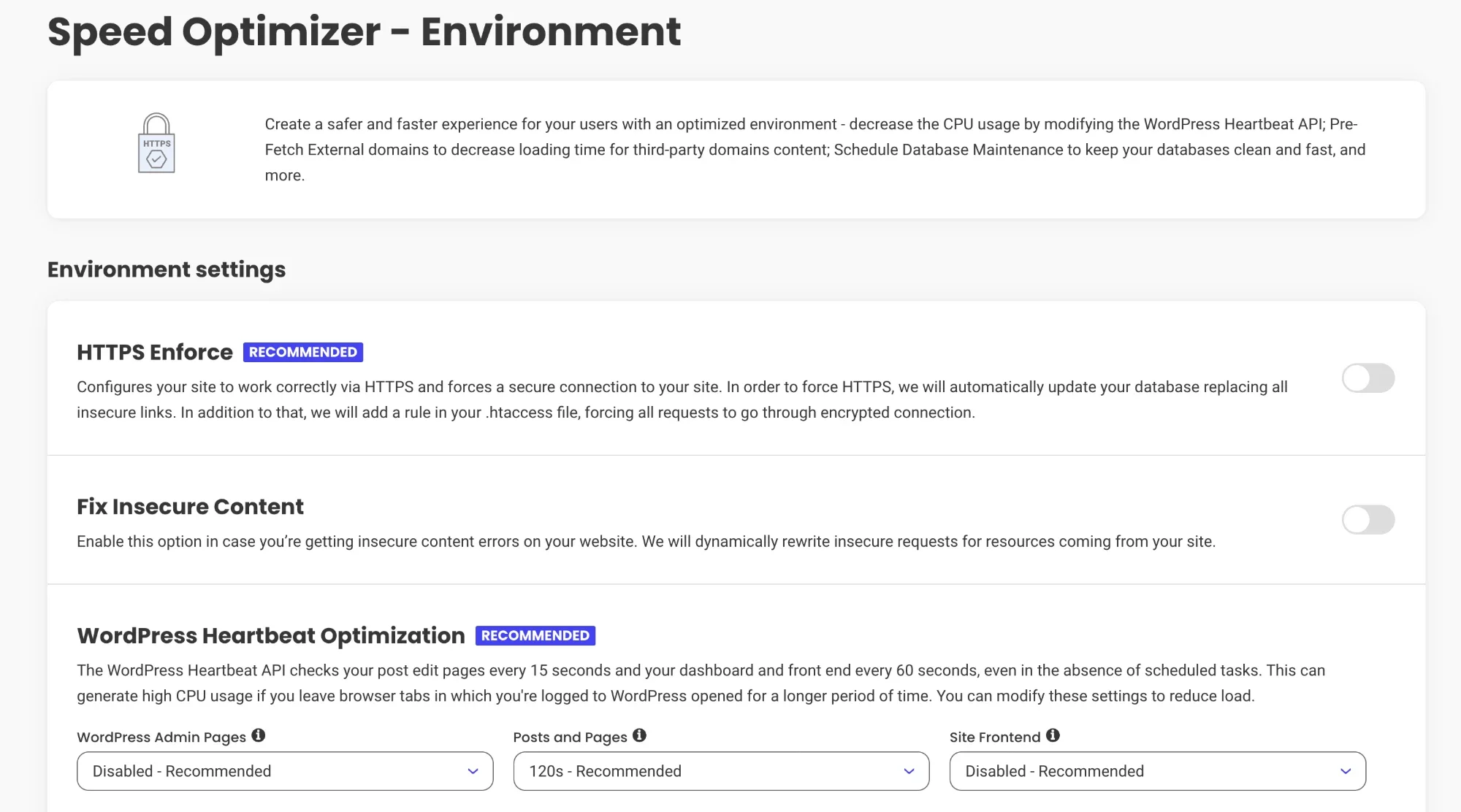This screenshot has height=812, width=1461.
Task: Open the Site Frontend info icon
Action: 1053,735
